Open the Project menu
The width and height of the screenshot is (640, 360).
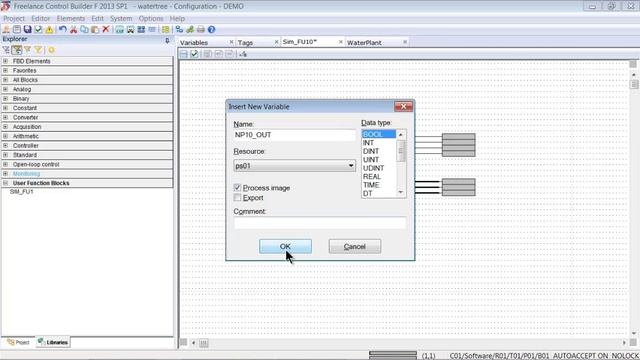(x=14, y=18)
